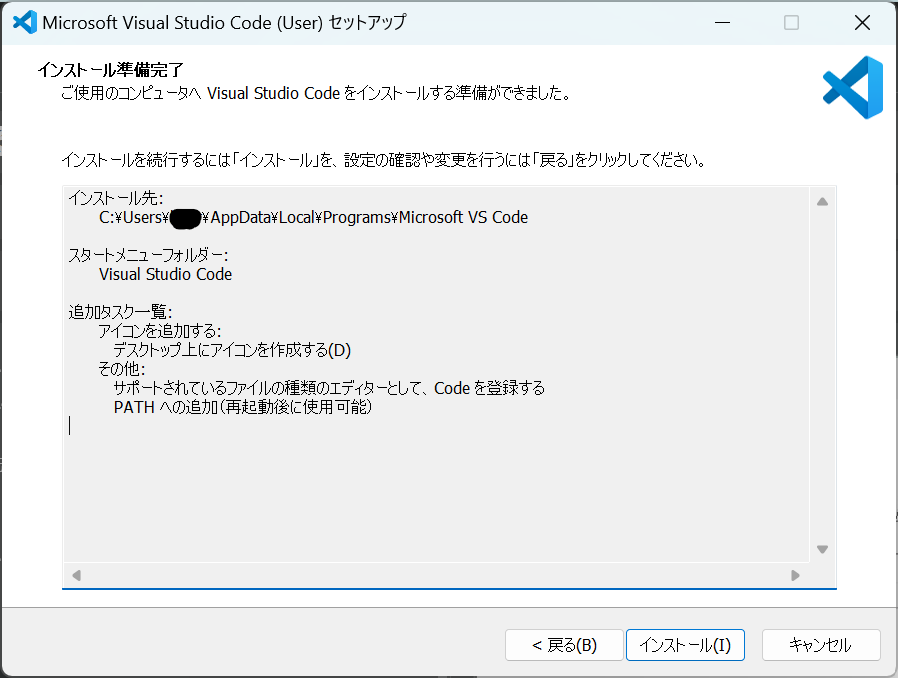898x678 pixels.
Task: Click the 'インストール先:' label
Action: point(116,198)
